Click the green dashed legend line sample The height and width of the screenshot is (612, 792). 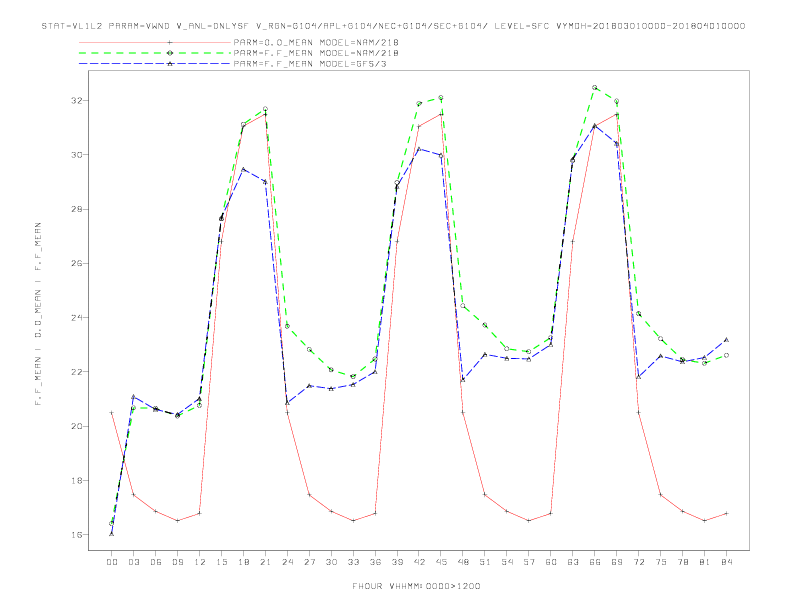(x=155, y=53)
